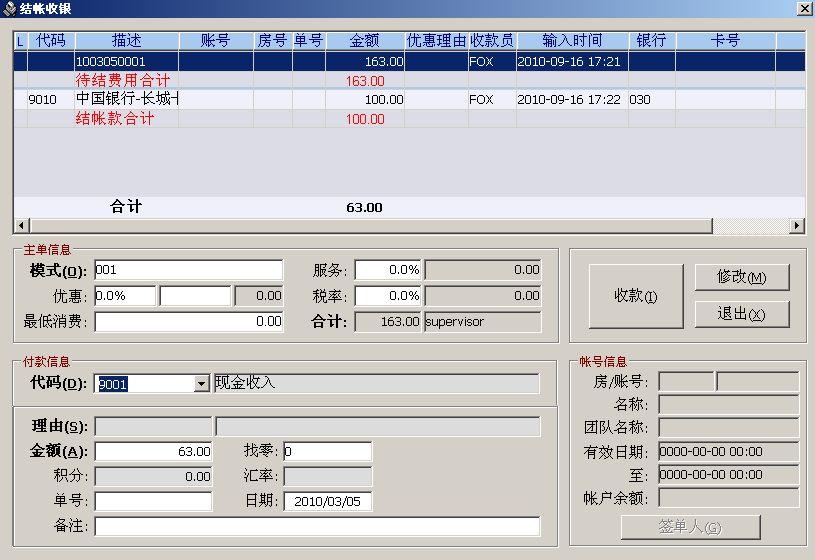The image size is (815, 560).
Task: Open the 代码 payment code dropdown
Action: click(201, 384)
